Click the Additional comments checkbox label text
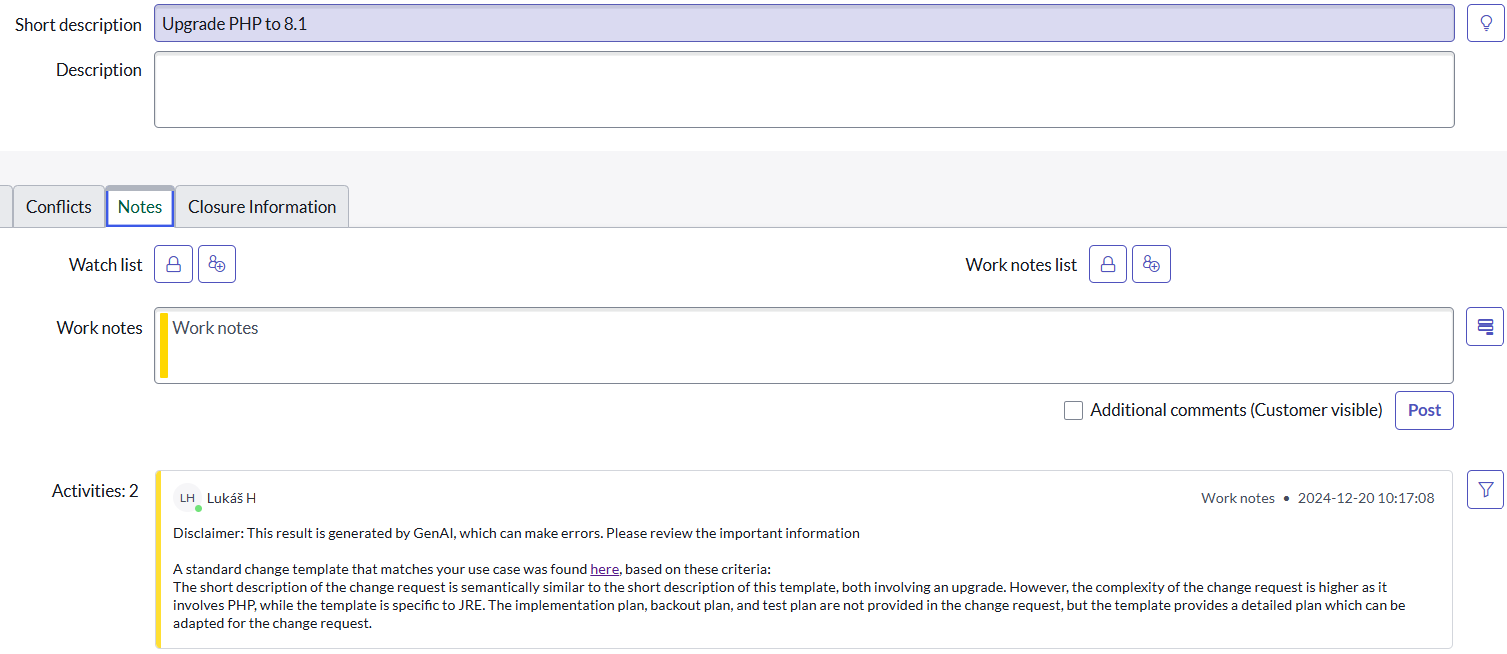1507x654 pixels. [x=1236, y=410]
